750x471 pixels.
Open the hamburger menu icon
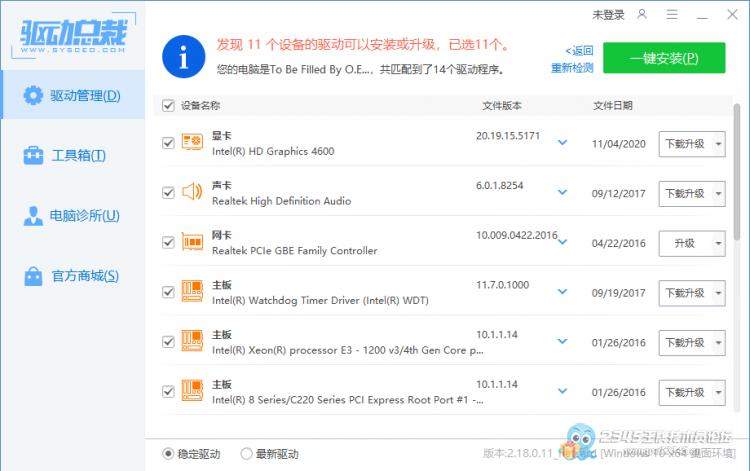pos(672,15)
